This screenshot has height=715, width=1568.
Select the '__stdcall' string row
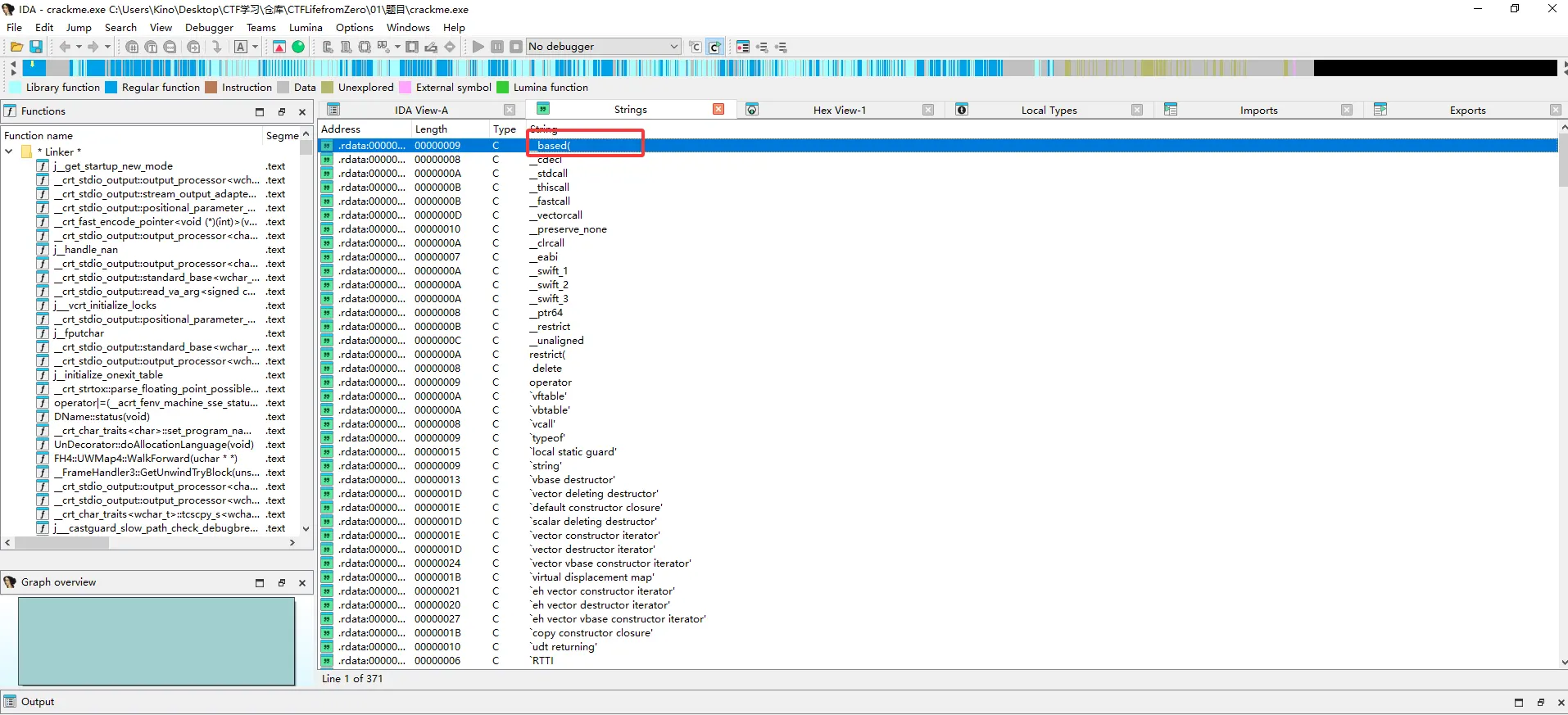point(938,174)
